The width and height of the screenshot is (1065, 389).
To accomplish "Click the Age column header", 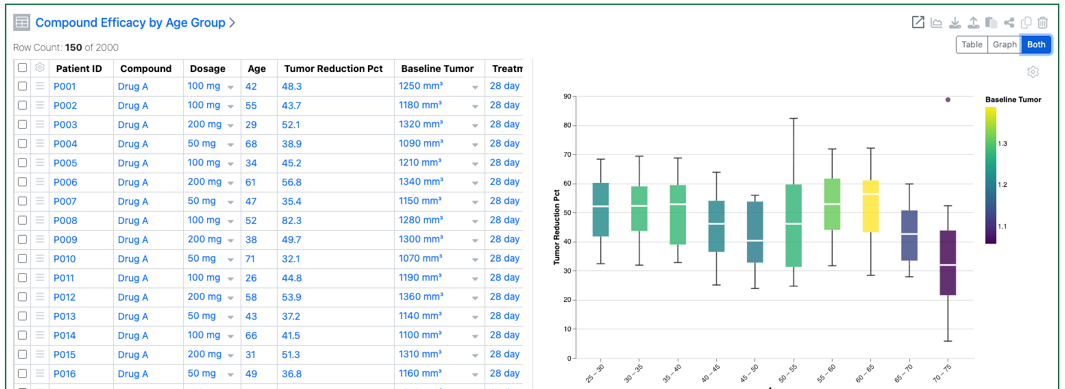I will (x=257, y=69).
